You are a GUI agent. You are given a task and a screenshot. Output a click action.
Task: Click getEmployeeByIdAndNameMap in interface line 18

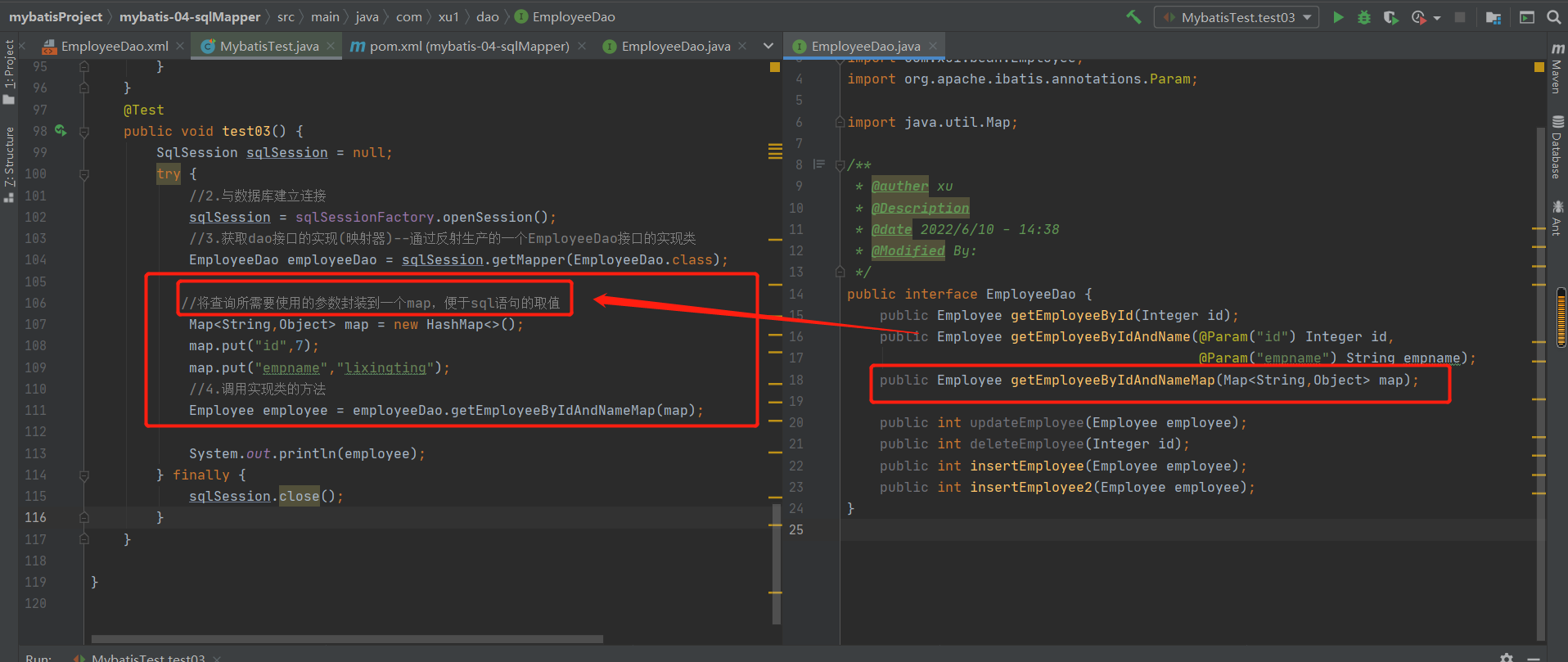click(x=1113, y=380)
